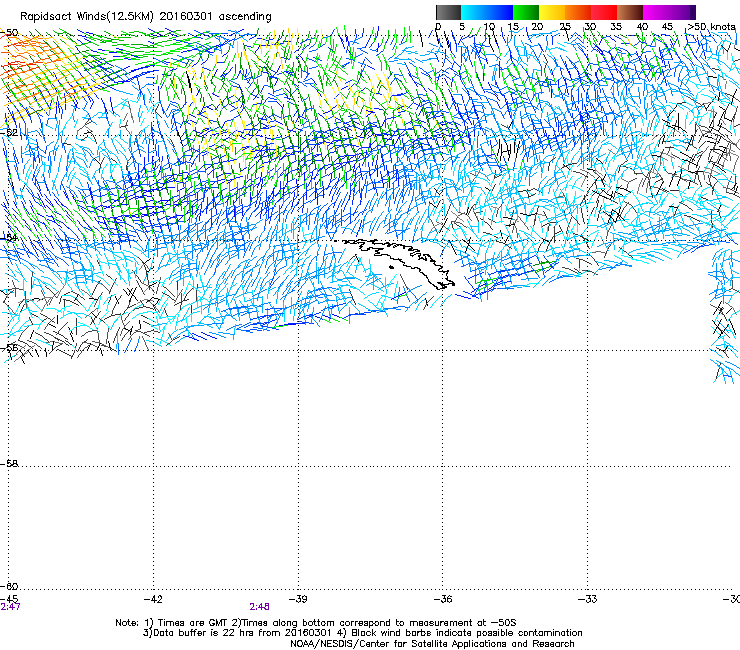Click the title text 'Rapidscat Winds(12.5KM)'
The image size is (740, 650).
pyautogui.click(x=87, y=17)
